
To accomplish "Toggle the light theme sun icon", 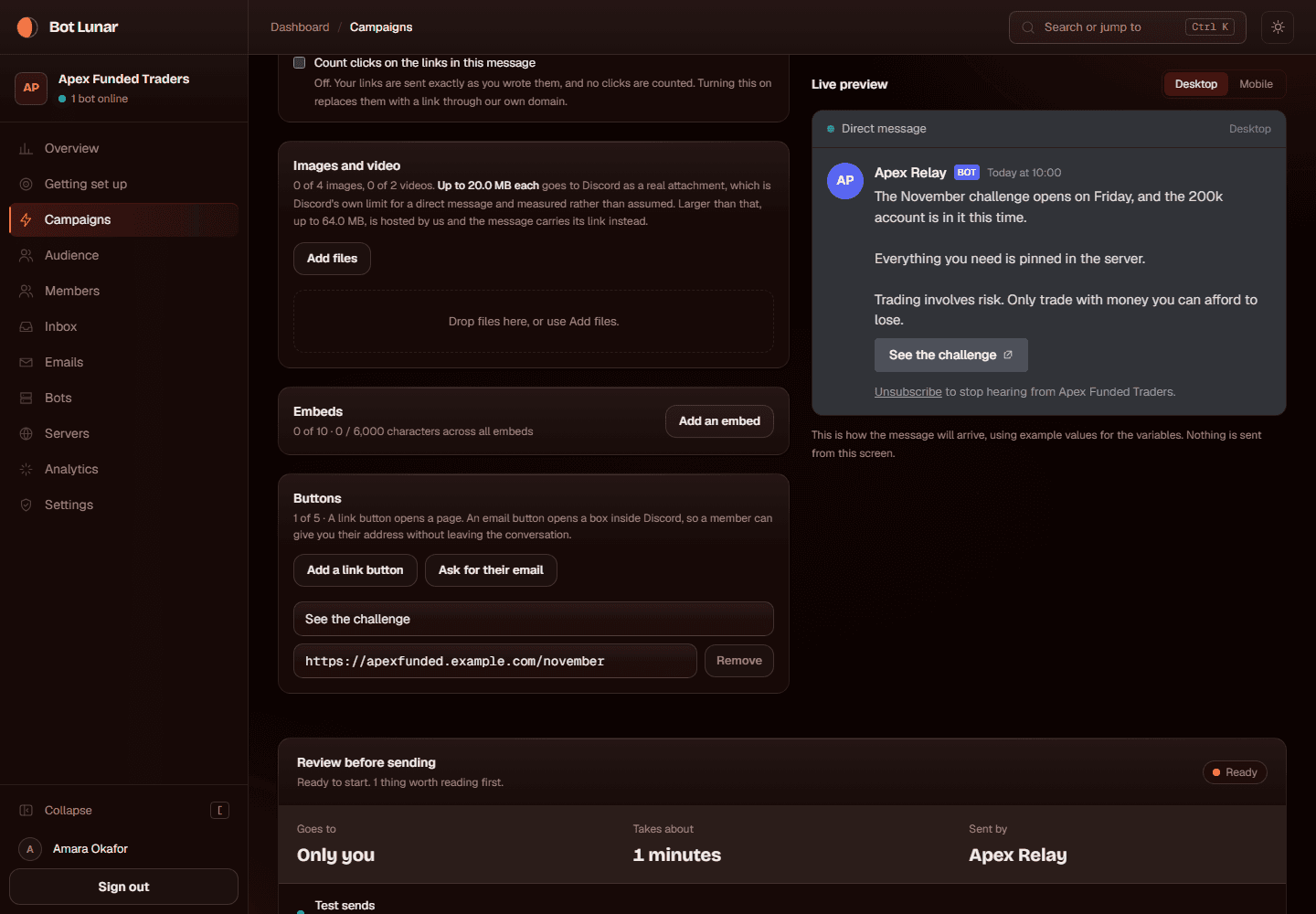I will [1278, 27].
